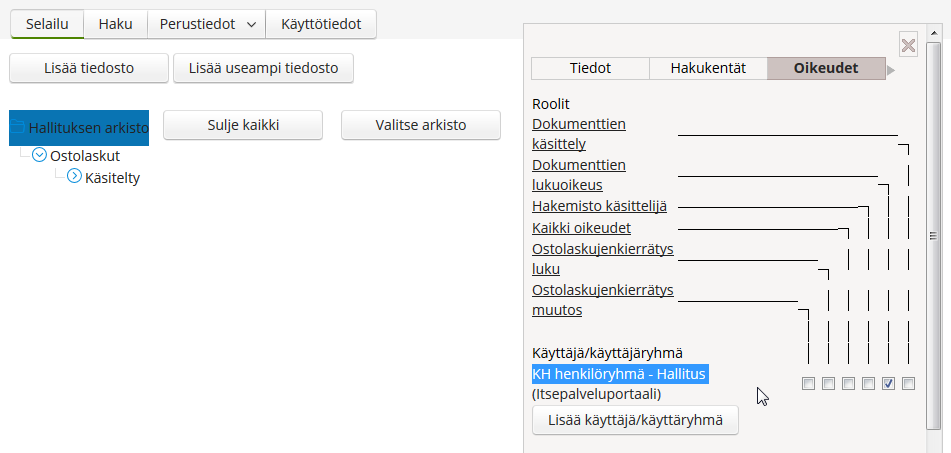Expand the Käsitelty subfolder

point(74,177)
